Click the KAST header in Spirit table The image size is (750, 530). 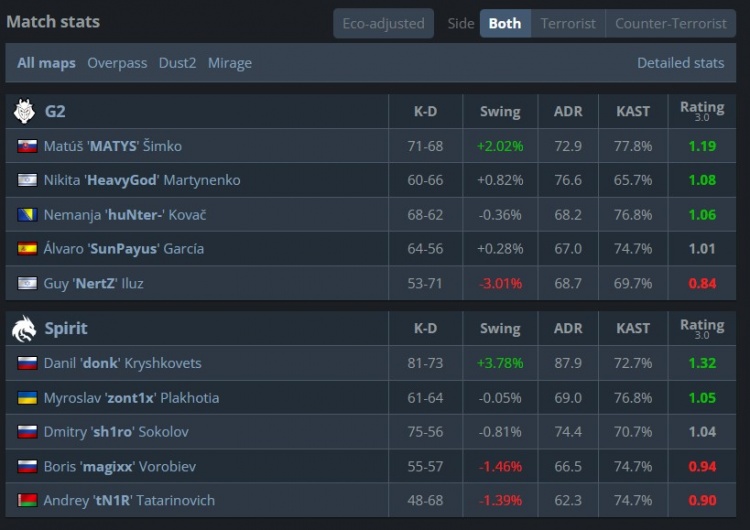(633, 329)
